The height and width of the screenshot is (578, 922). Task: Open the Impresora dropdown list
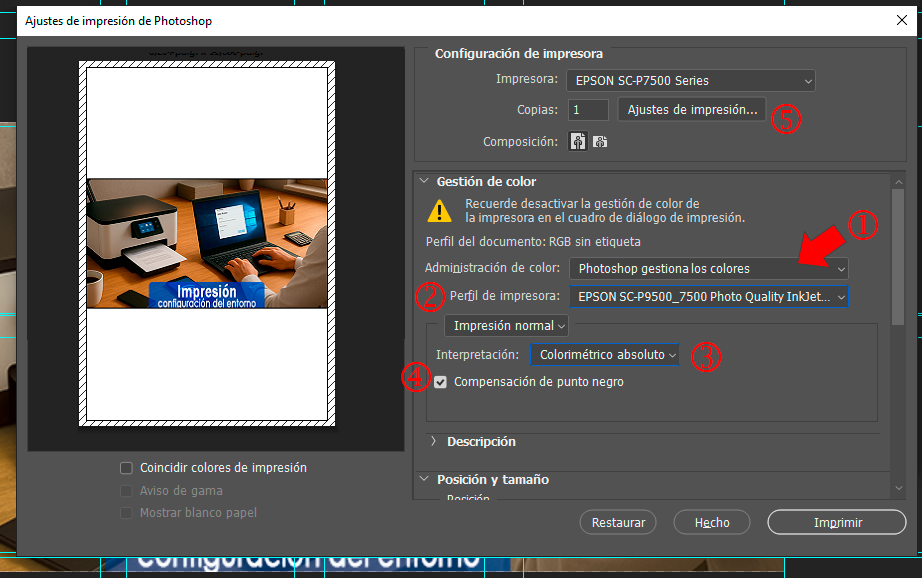tap(690, 81)
